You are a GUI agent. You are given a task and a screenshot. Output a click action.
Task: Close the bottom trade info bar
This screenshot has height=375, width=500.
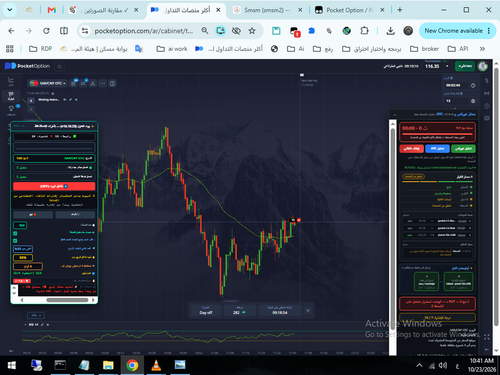(x=308, y=310)
